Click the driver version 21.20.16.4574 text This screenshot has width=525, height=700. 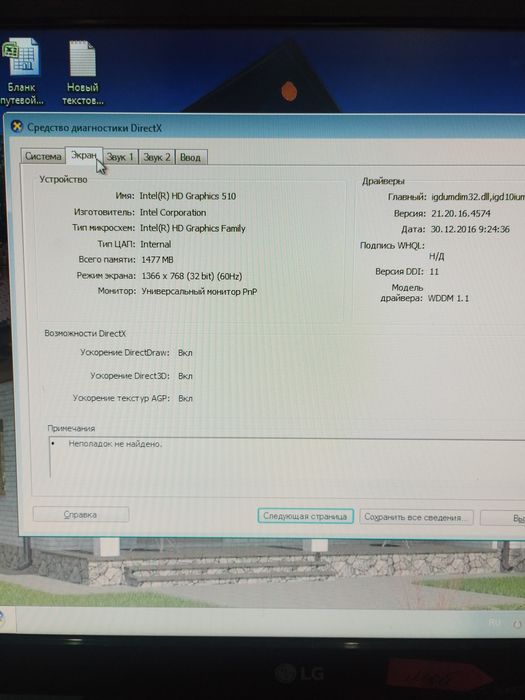click(461, 213)
